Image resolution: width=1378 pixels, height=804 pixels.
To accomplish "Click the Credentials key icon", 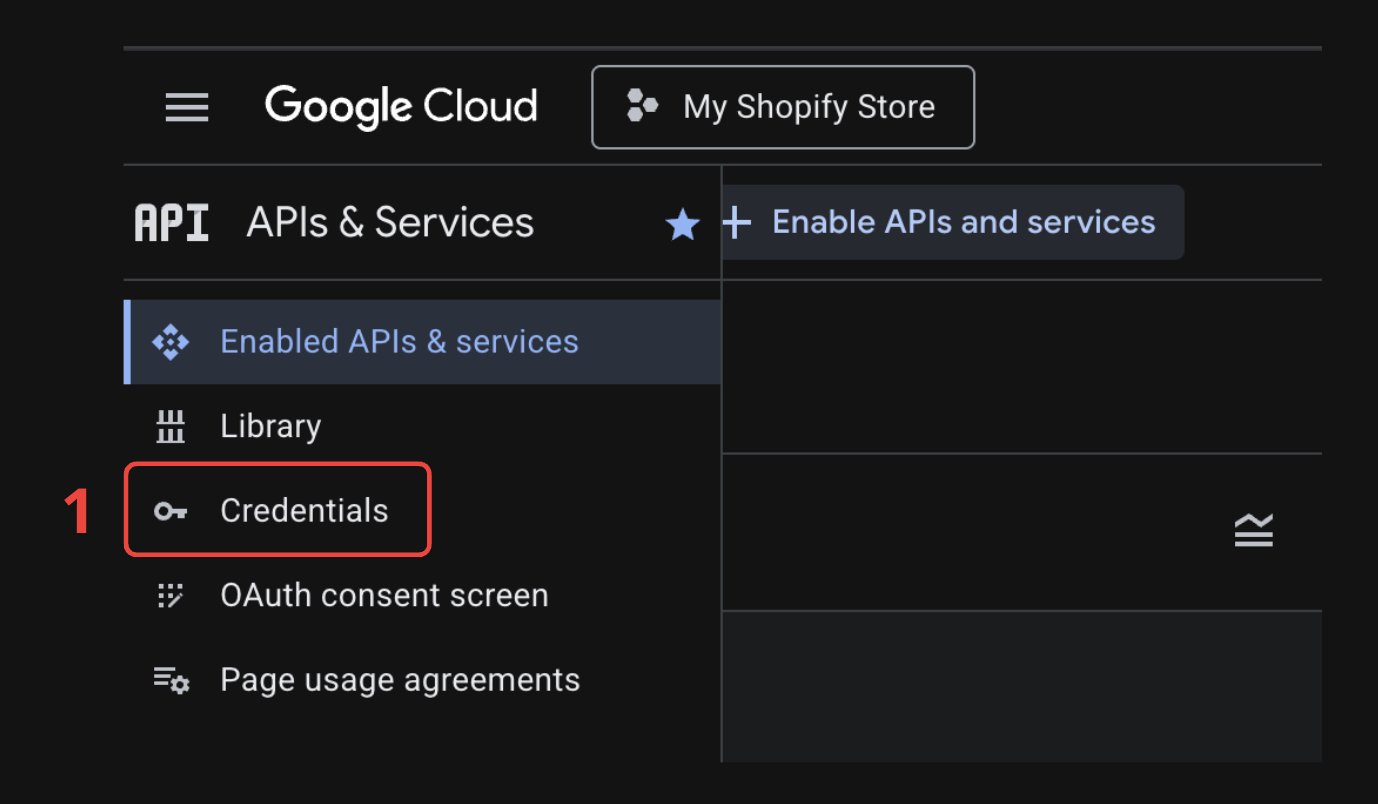I will (x=170, y=512).
